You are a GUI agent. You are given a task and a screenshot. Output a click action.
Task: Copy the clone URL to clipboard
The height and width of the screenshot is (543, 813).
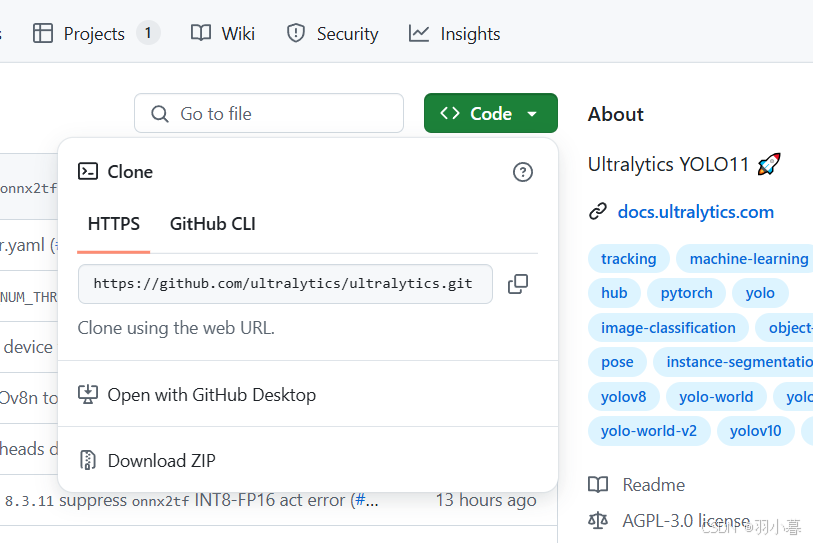[517, 284]
